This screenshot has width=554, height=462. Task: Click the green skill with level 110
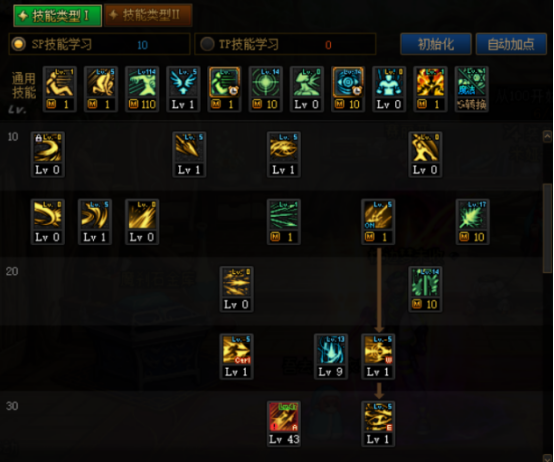click(x=142, y=89)
